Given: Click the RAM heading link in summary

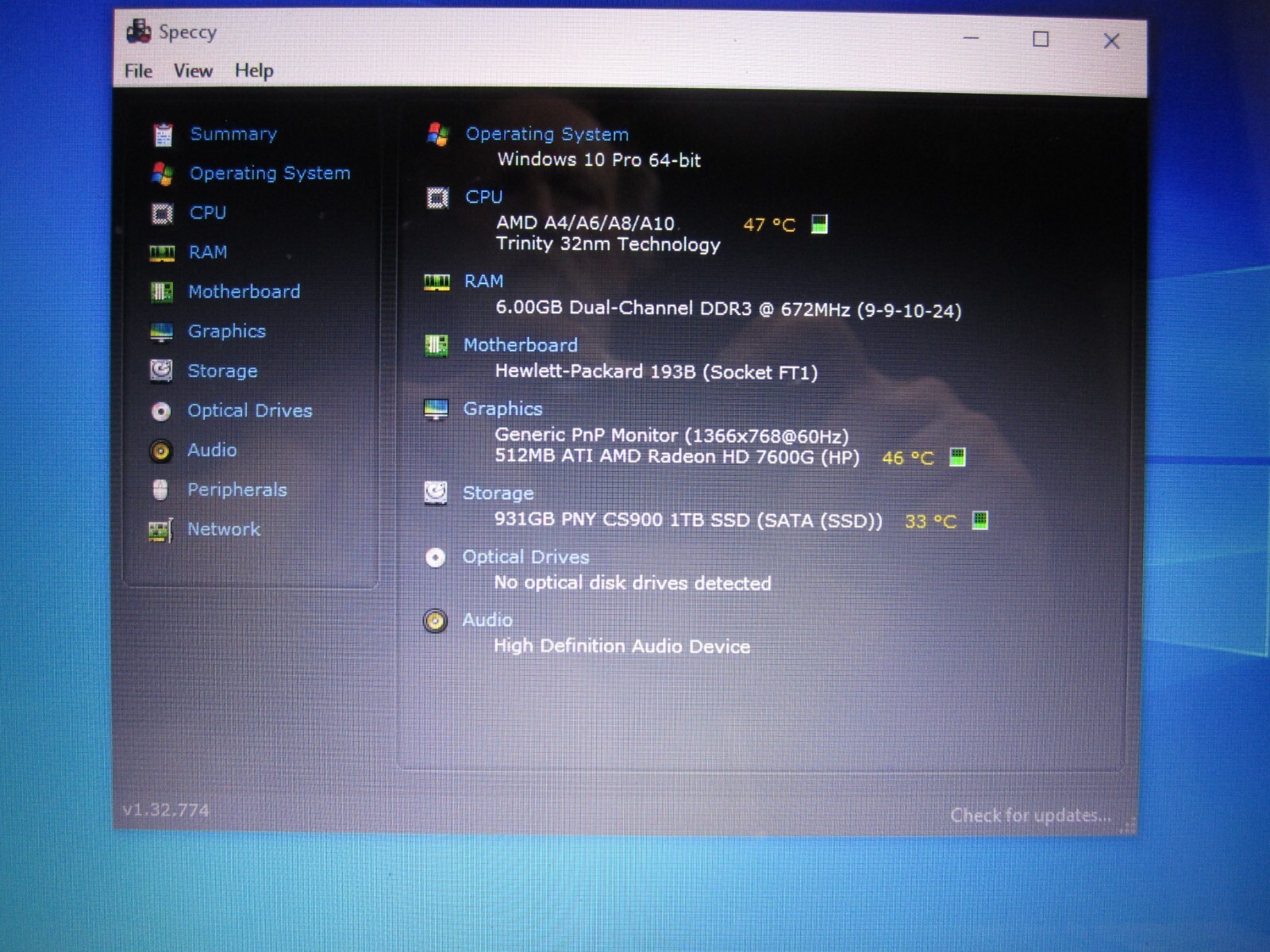Looking at the screenshot, I should point(483,281).
